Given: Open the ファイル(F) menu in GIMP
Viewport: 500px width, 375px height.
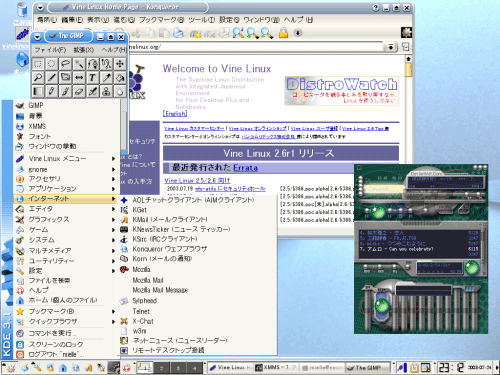Looking at the screenshot, I should point(50,50).
